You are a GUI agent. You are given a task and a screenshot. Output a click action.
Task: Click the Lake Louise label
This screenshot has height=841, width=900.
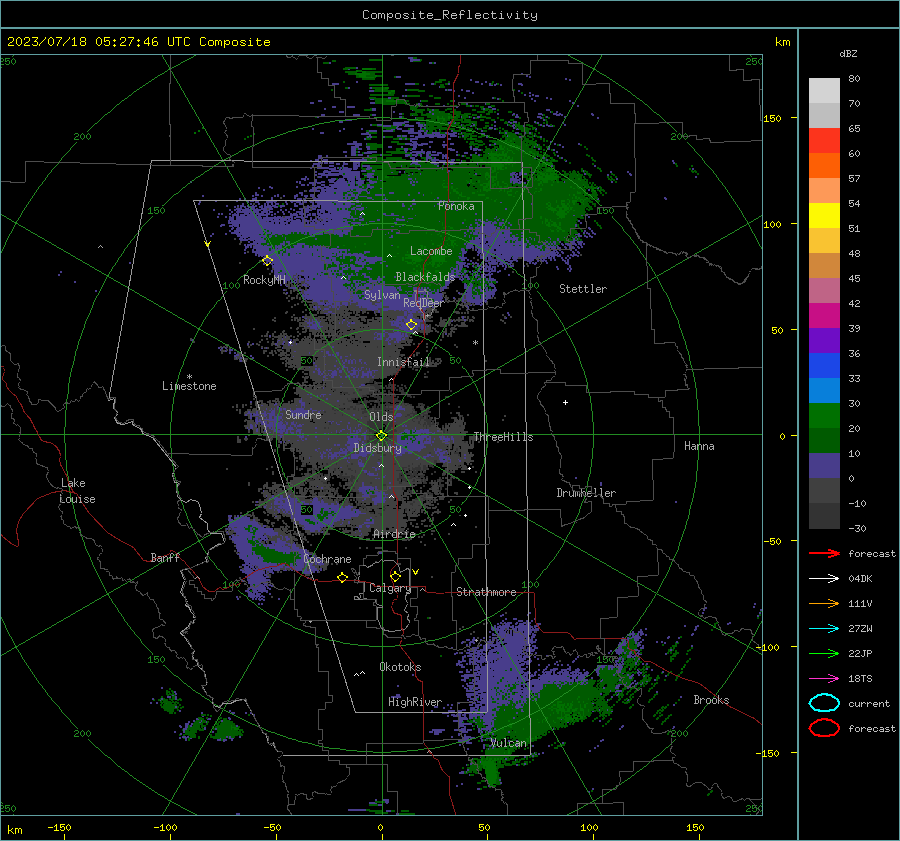tap(77, 491)
